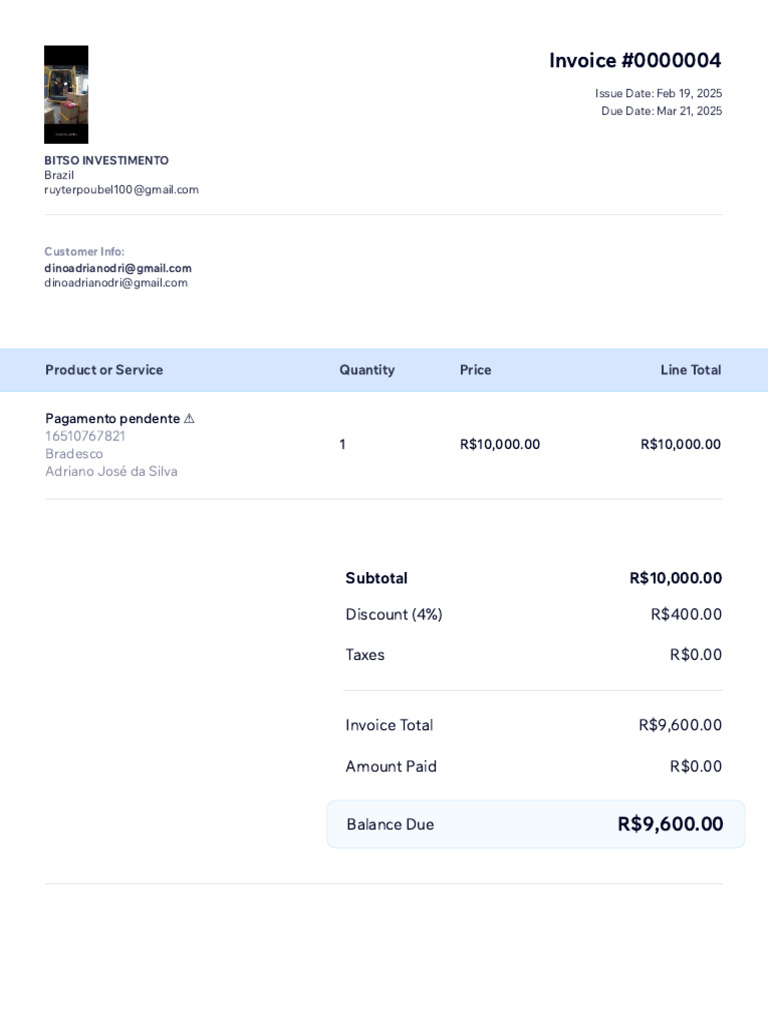The image size is (768, 1024).
Task: Click the company logo thumbnail image
Action: pyautogui.click(x=66, y=95)
